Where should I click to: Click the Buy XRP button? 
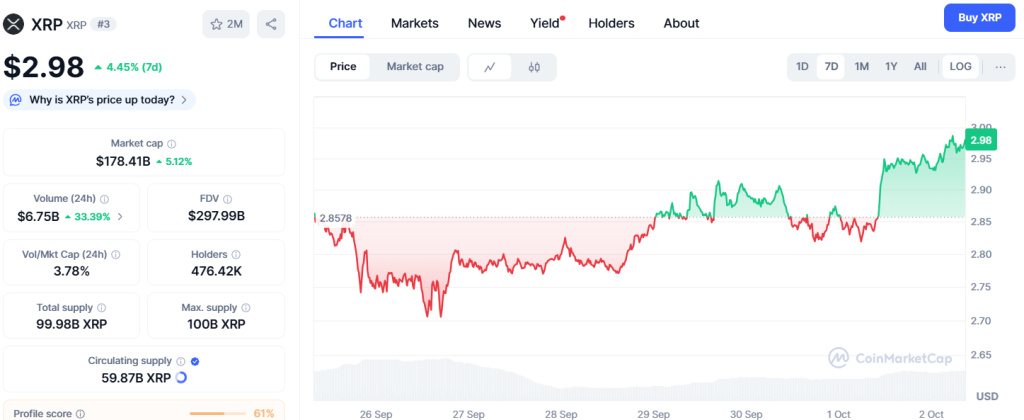979,18
